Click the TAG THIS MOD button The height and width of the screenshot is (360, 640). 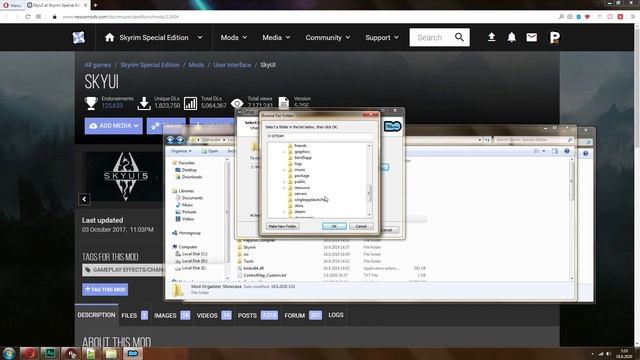tap(105, 289)
